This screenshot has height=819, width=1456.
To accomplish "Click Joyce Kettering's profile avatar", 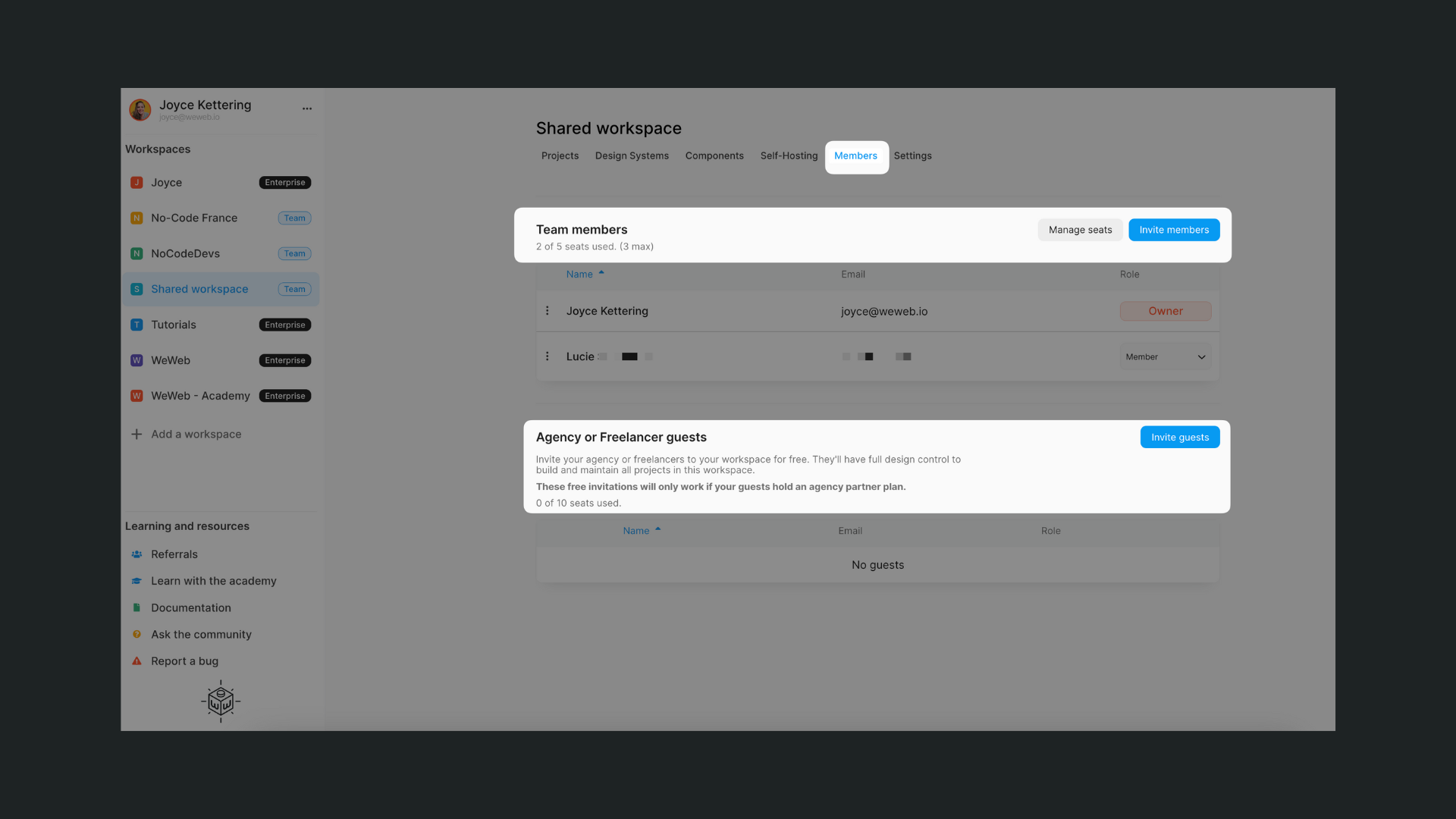I will click(x=140, y=110).
